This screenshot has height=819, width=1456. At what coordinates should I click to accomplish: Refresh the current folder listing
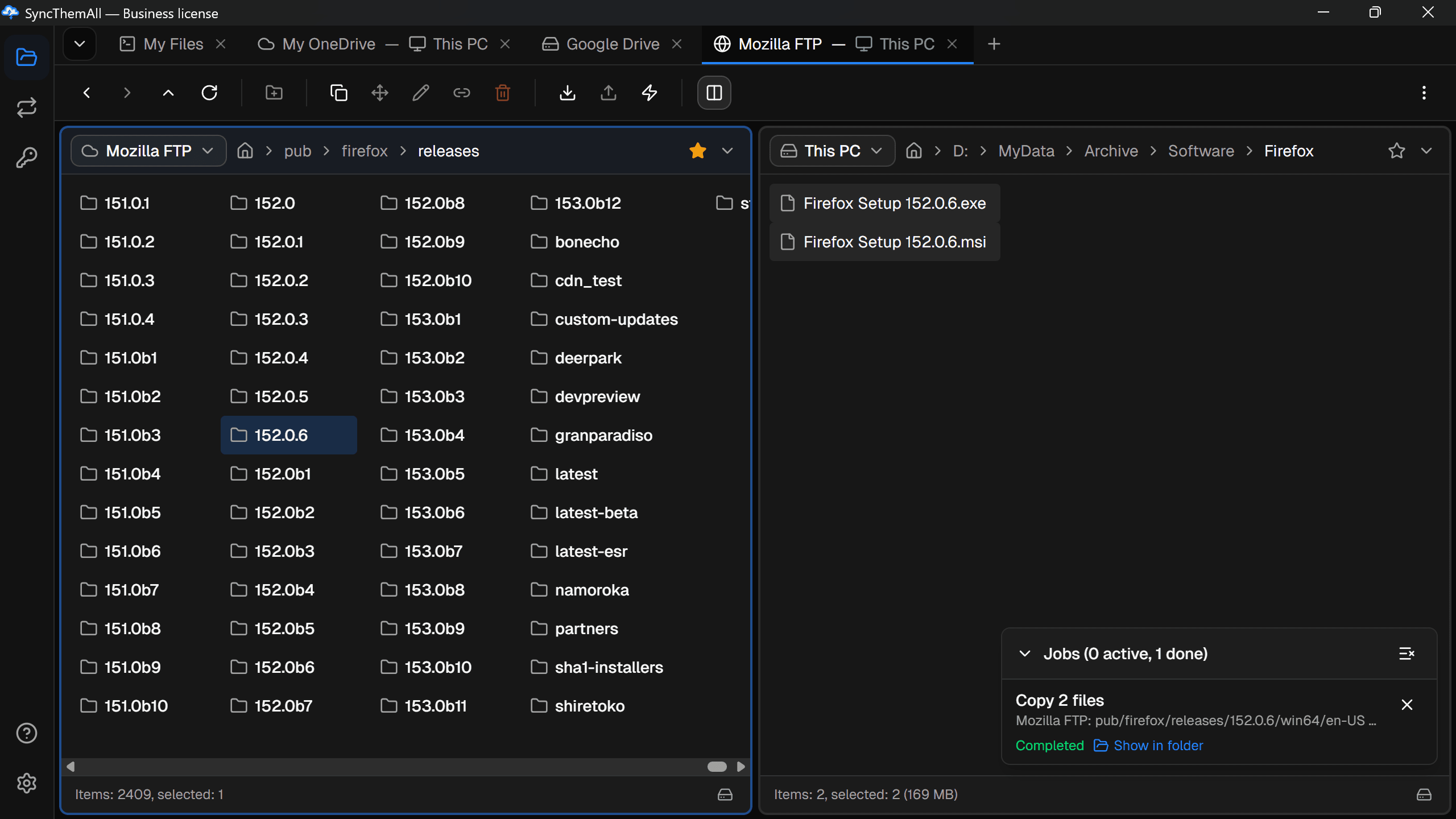click(209, 93)
